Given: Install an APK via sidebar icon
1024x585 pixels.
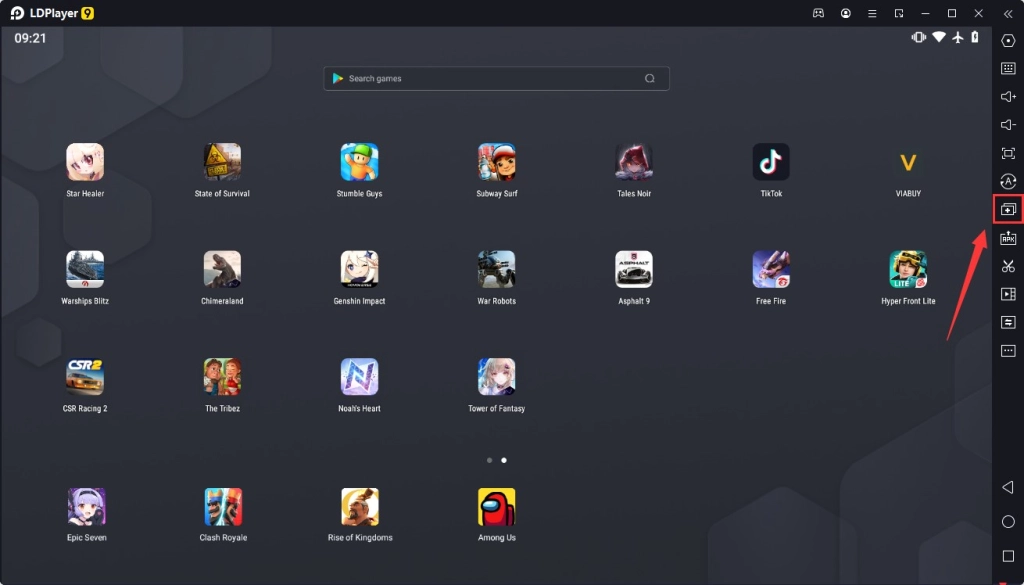Looking at the screenshot, I should pyautogui.click(x=1008, y=238).
